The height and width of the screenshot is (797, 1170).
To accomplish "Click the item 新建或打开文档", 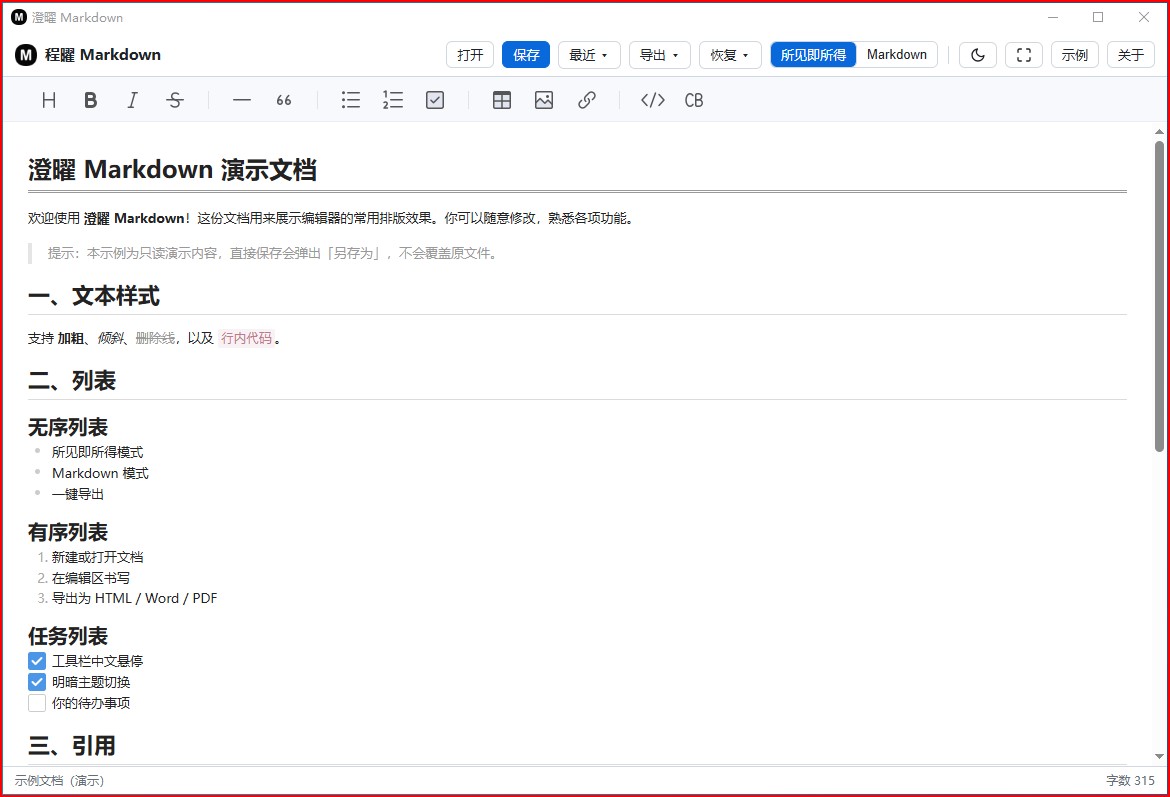I will coord(97,557).
